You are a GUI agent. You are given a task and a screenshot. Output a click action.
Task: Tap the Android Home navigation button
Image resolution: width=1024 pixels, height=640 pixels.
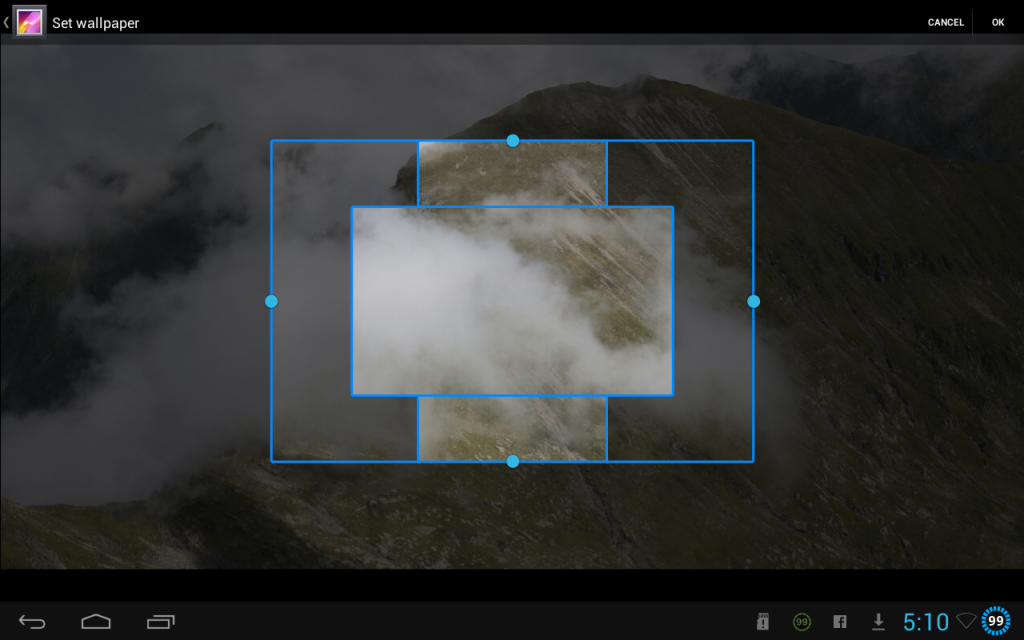coord(96,622)
